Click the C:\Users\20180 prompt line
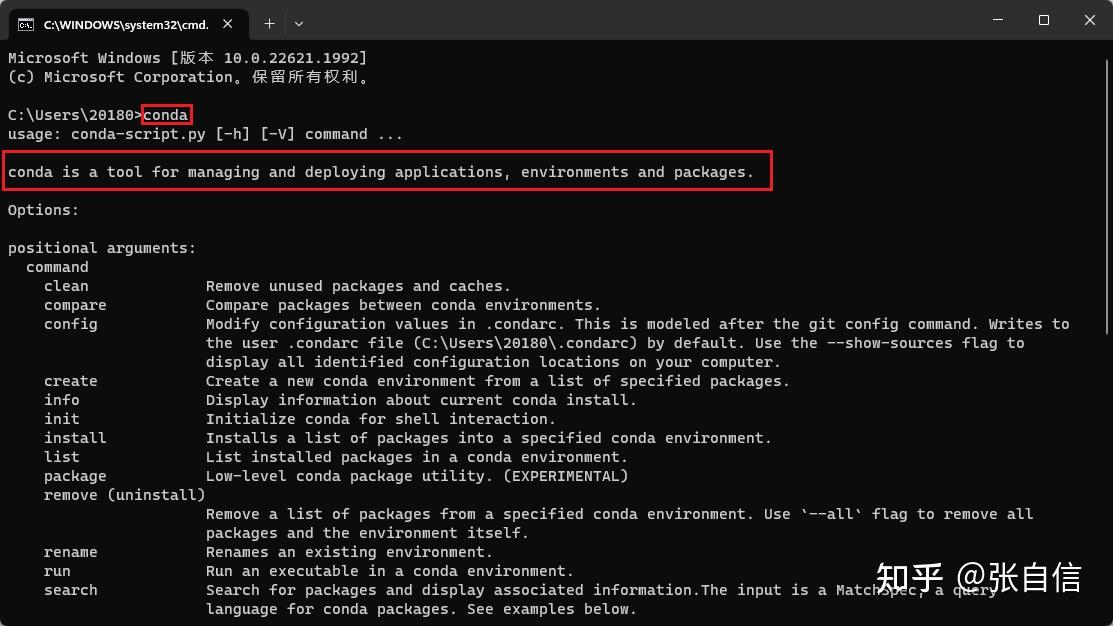The height and width of the screenshot is (626, 1113). (x=70, y=114)
